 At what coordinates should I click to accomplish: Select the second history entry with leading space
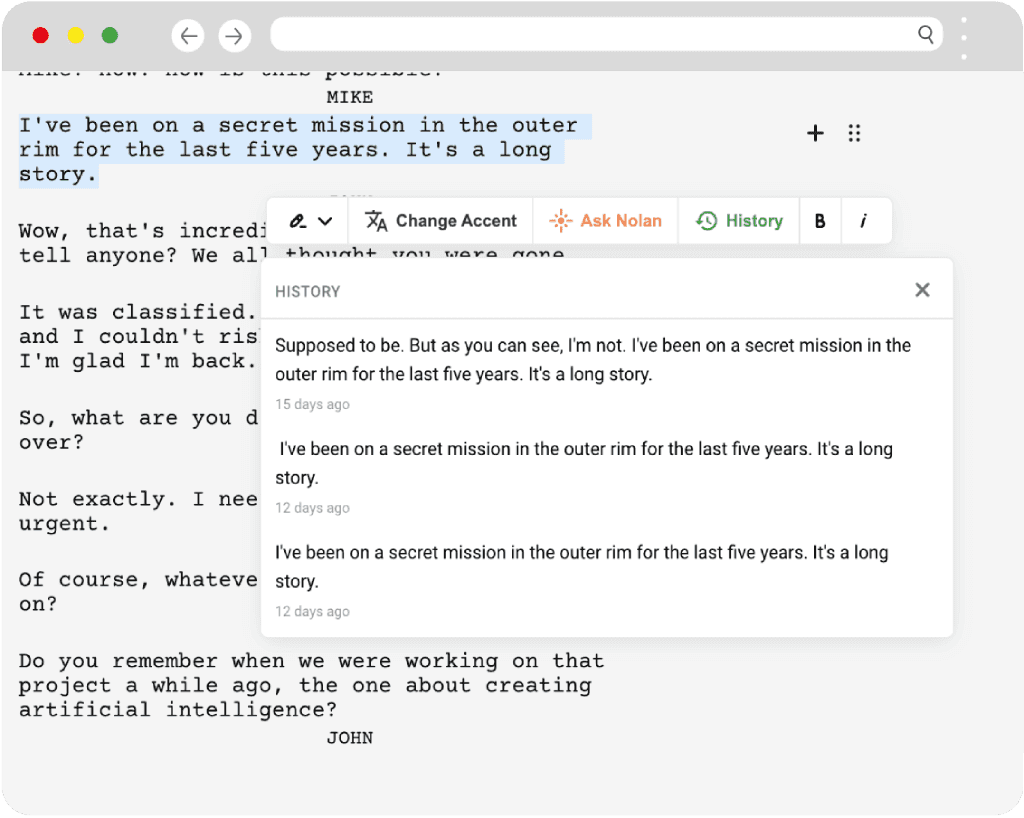click(585, 463)
